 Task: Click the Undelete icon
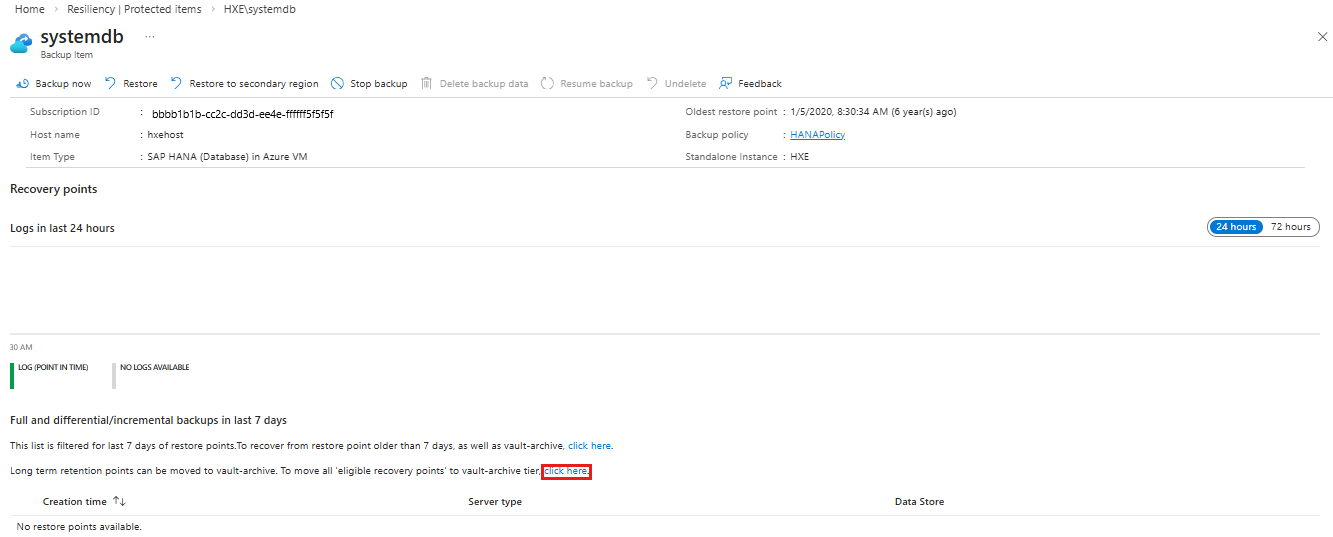[x=652, y=84]
